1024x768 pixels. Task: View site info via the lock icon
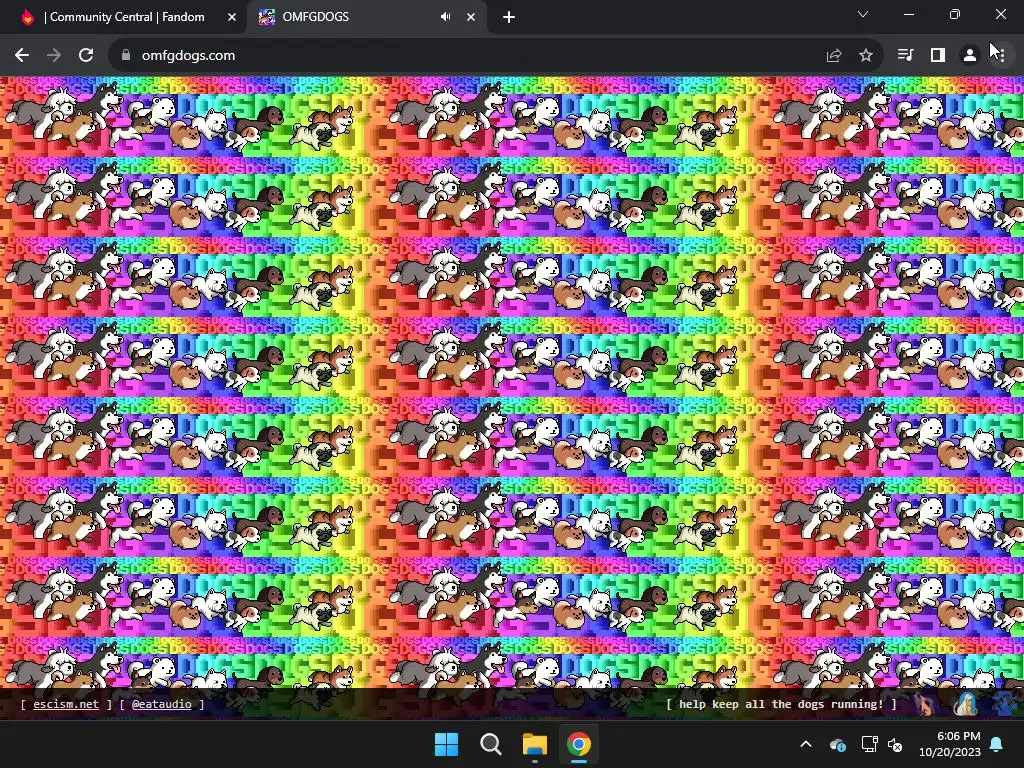(126, 56)
